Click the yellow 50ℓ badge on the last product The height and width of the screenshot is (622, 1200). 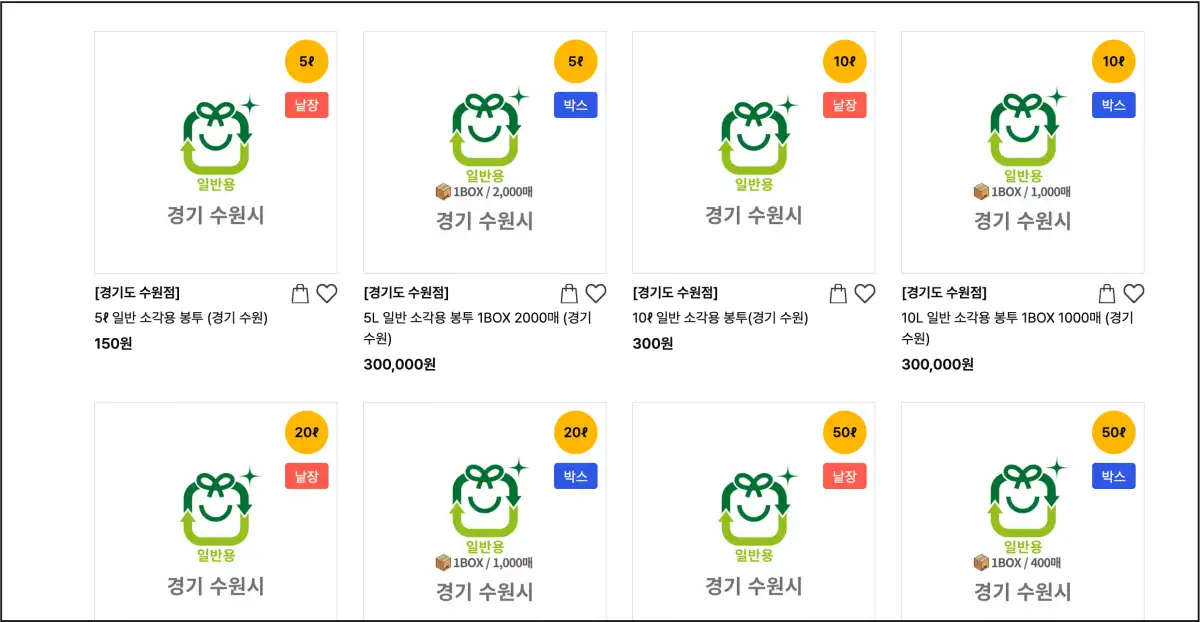click(1112, 432)
